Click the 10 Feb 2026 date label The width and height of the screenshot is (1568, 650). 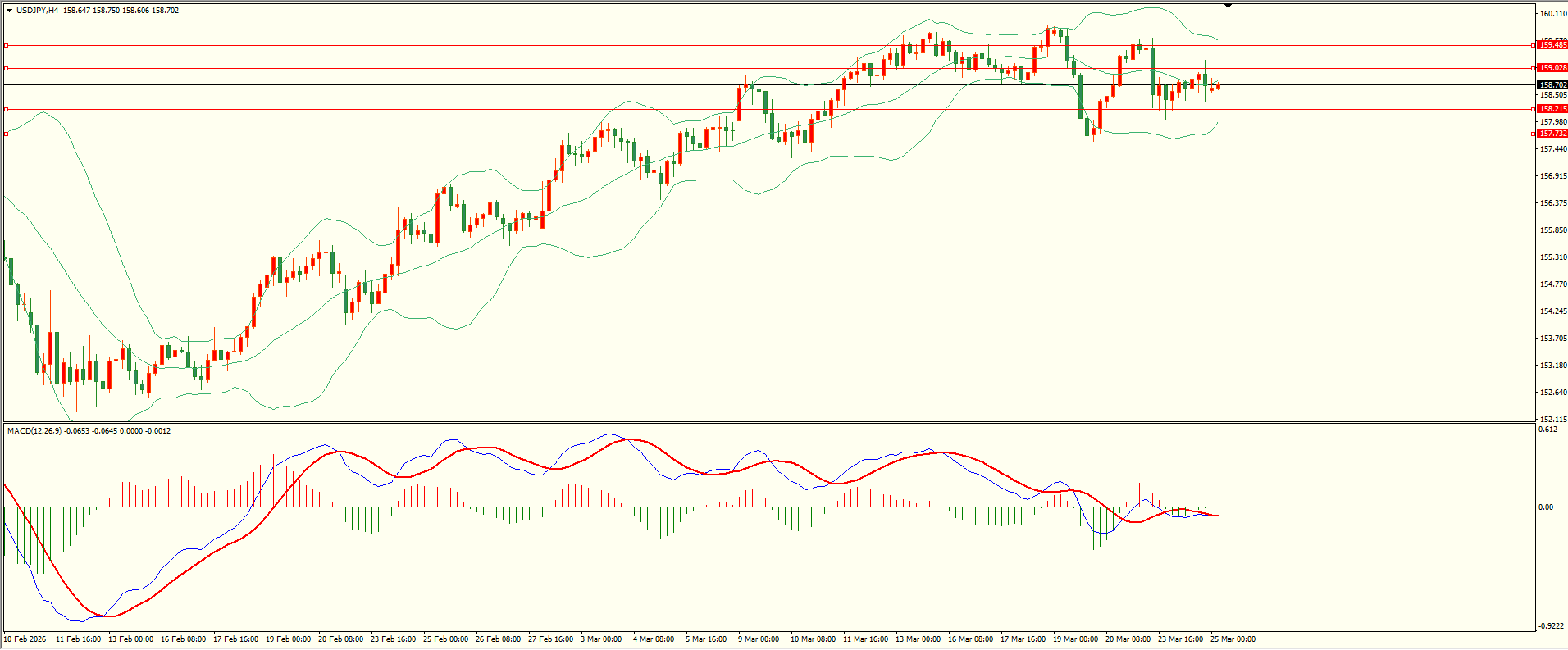tap(25, 639)
